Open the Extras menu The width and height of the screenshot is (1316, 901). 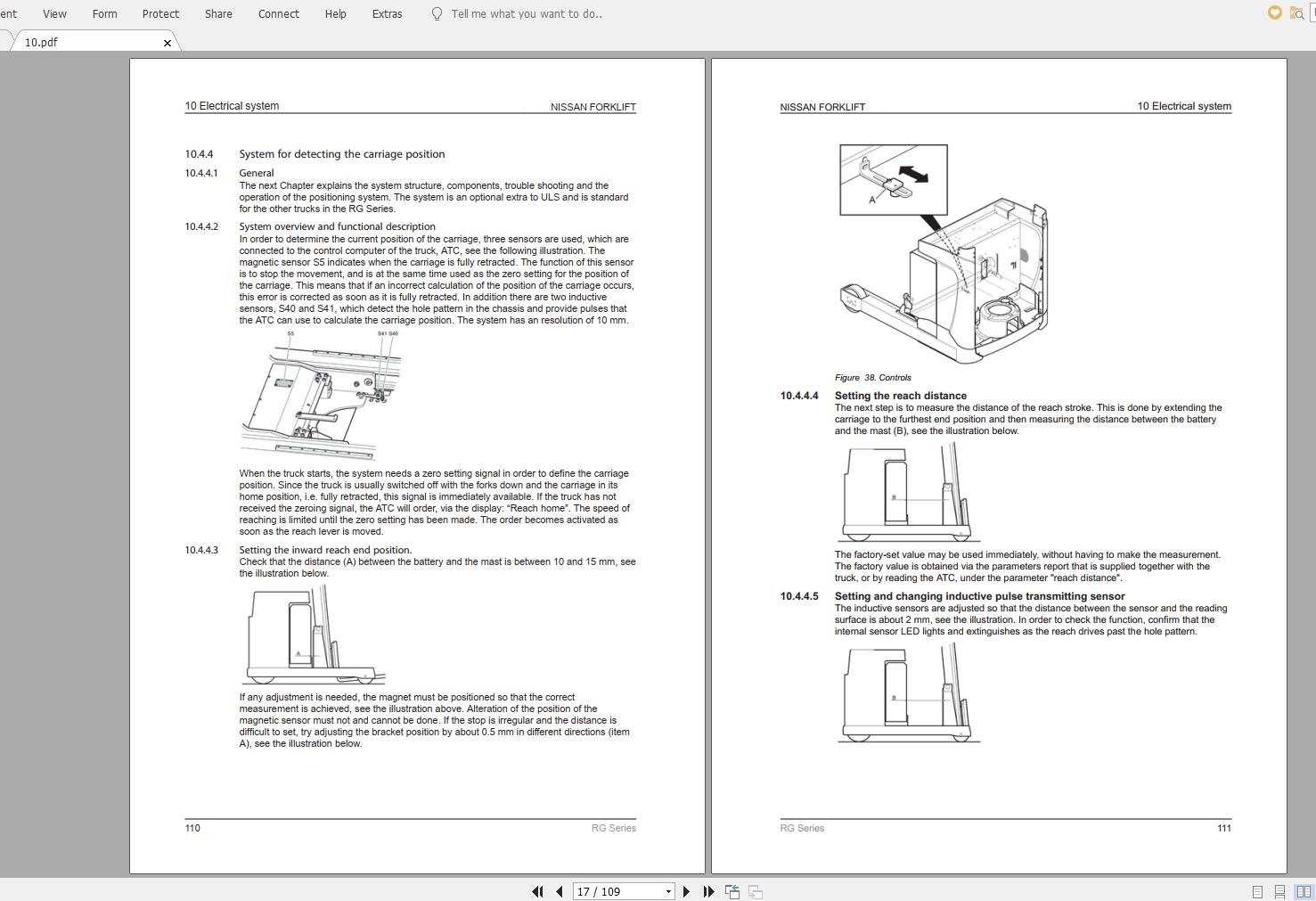point(387,13)
